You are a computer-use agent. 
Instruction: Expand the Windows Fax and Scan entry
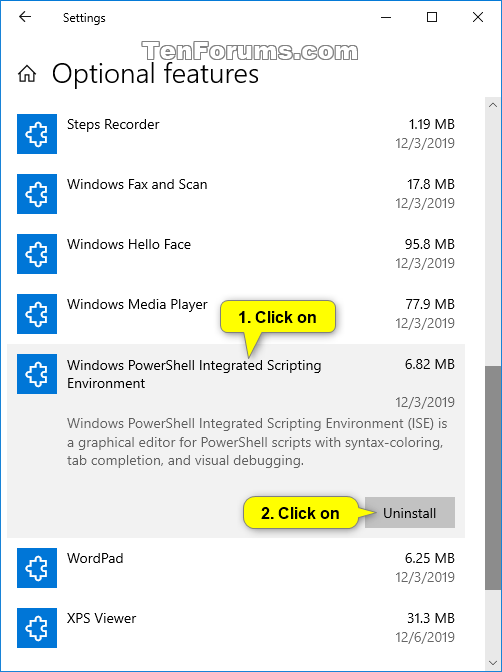coord(236,194)
